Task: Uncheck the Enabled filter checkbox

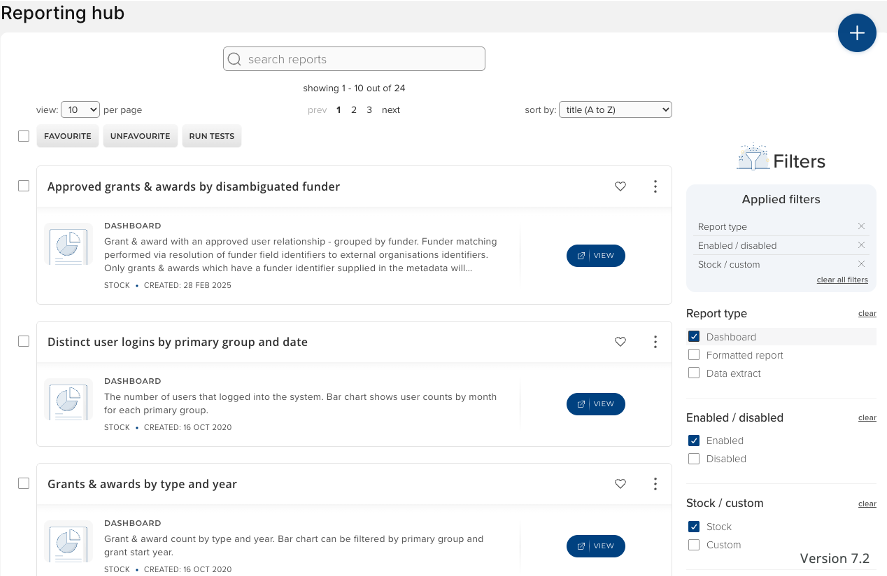Action: pyautogui.click(x=694, y=440)
